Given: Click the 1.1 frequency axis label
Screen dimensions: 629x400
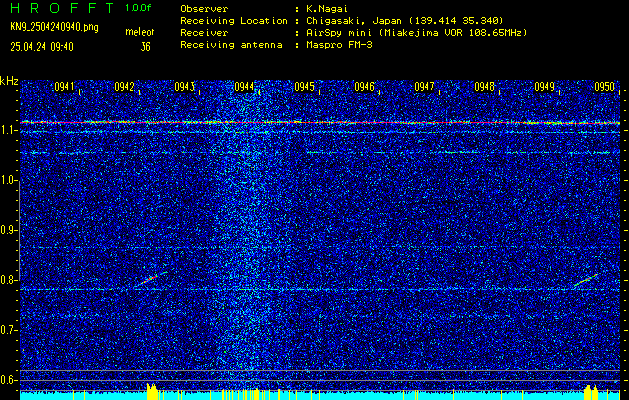Looking at the screenshot, I should coord(7,130).
